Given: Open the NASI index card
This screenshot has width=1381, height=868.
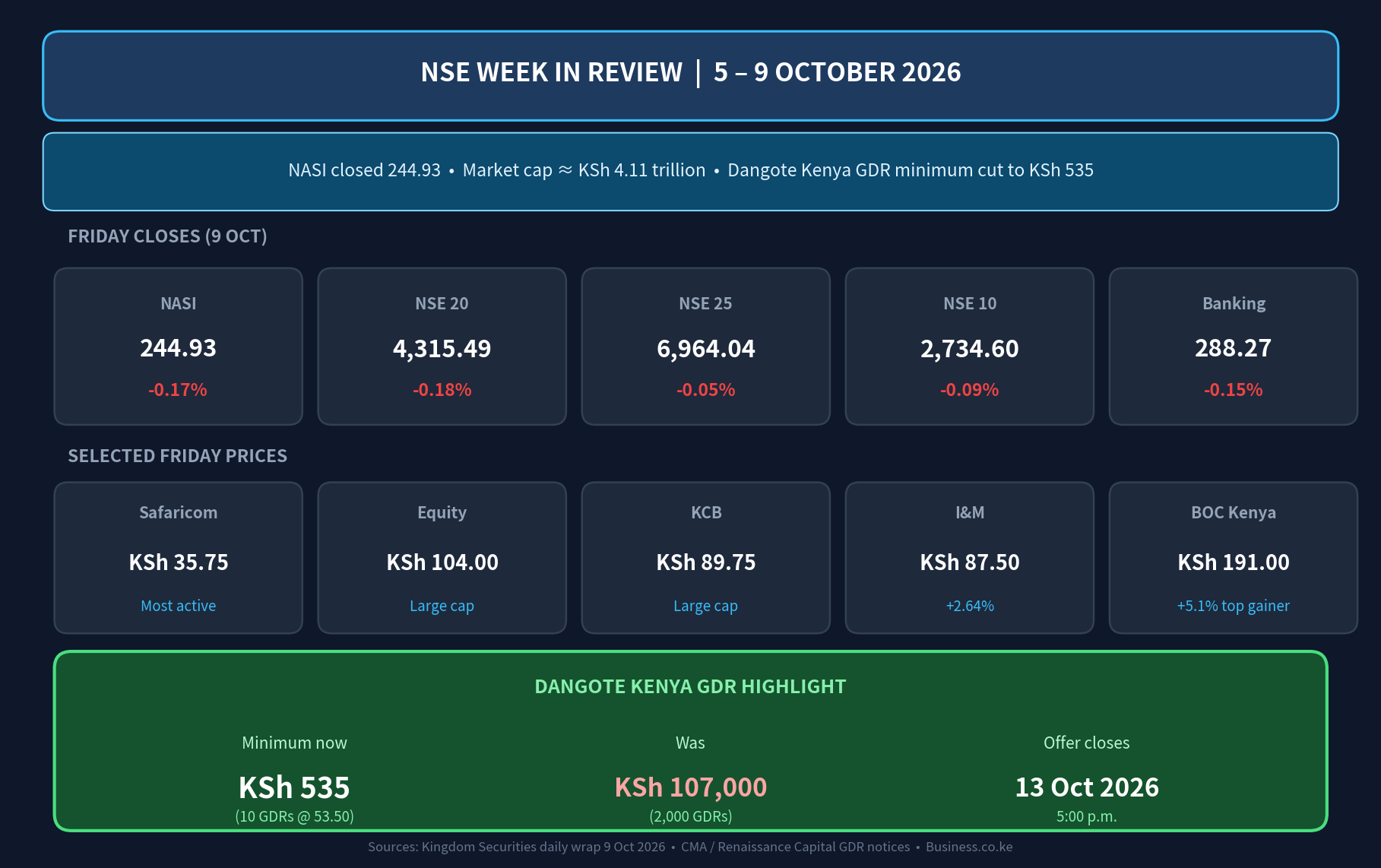Looking at the screenshot, I should click(x=178, y=346).
